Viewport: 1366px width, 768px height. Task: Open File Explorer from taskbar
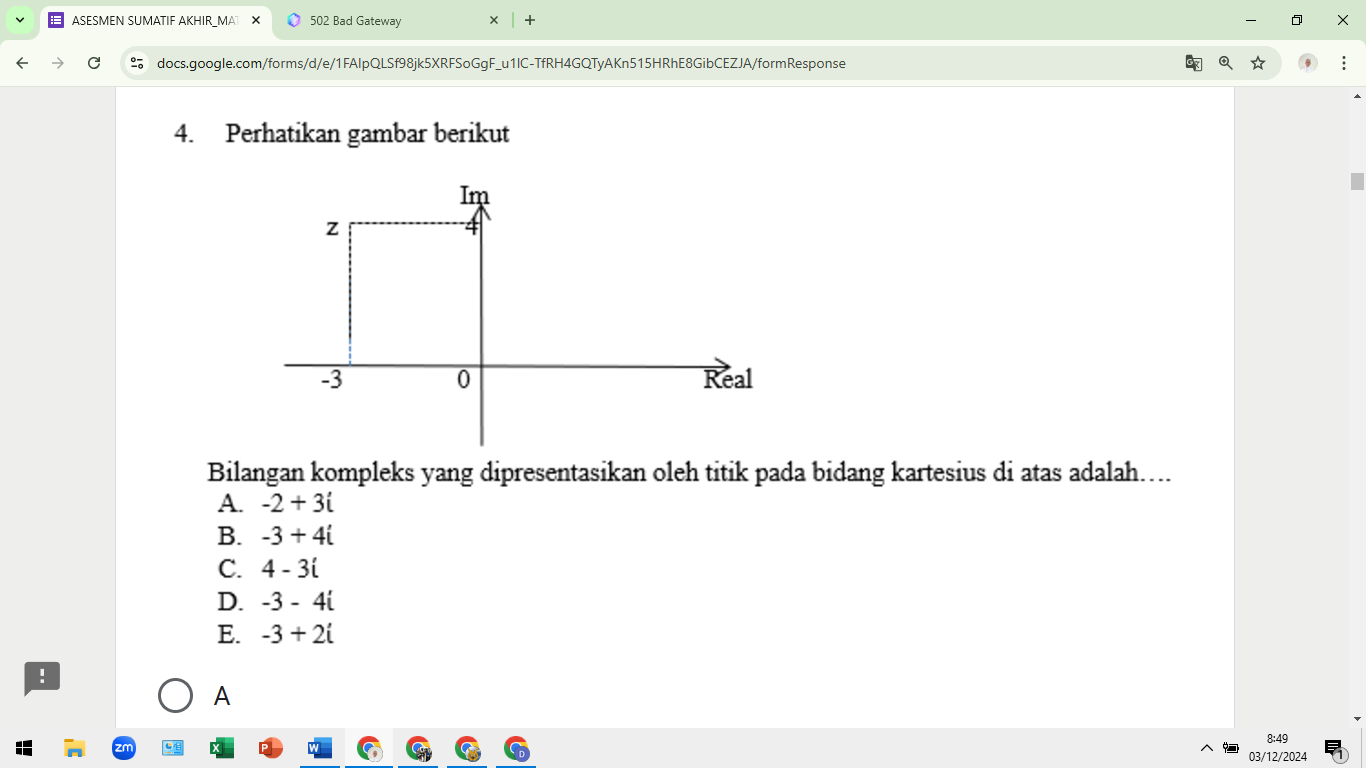[75, 748]
